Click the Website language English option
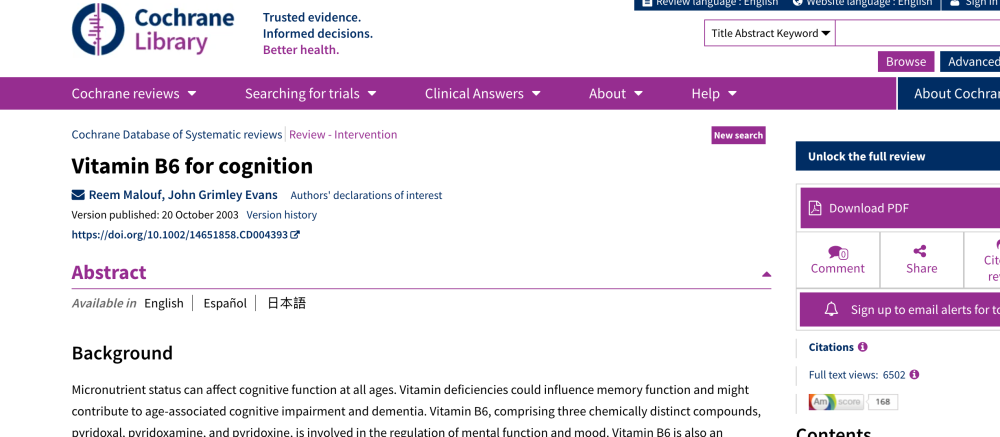The width and height of the screenshot is (1000, 437). pos(862,3)
